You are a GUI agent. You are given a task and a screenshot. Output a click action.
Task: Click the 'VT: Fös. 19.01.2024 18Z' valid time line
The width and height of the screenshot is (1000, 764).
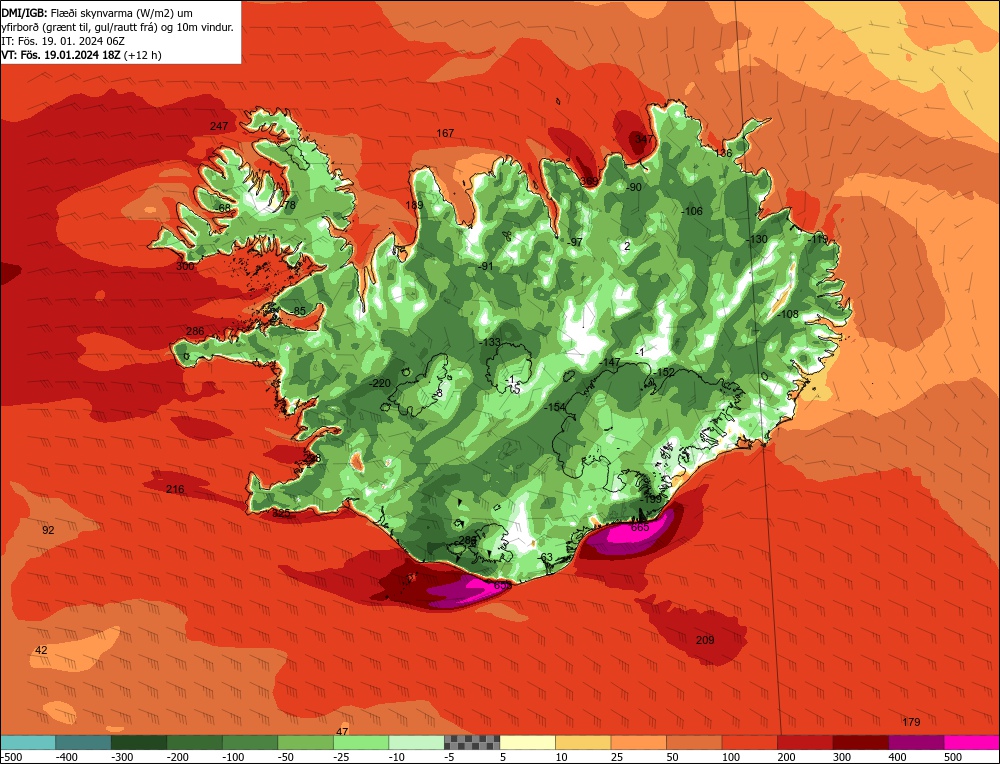(x=61, y=55)
